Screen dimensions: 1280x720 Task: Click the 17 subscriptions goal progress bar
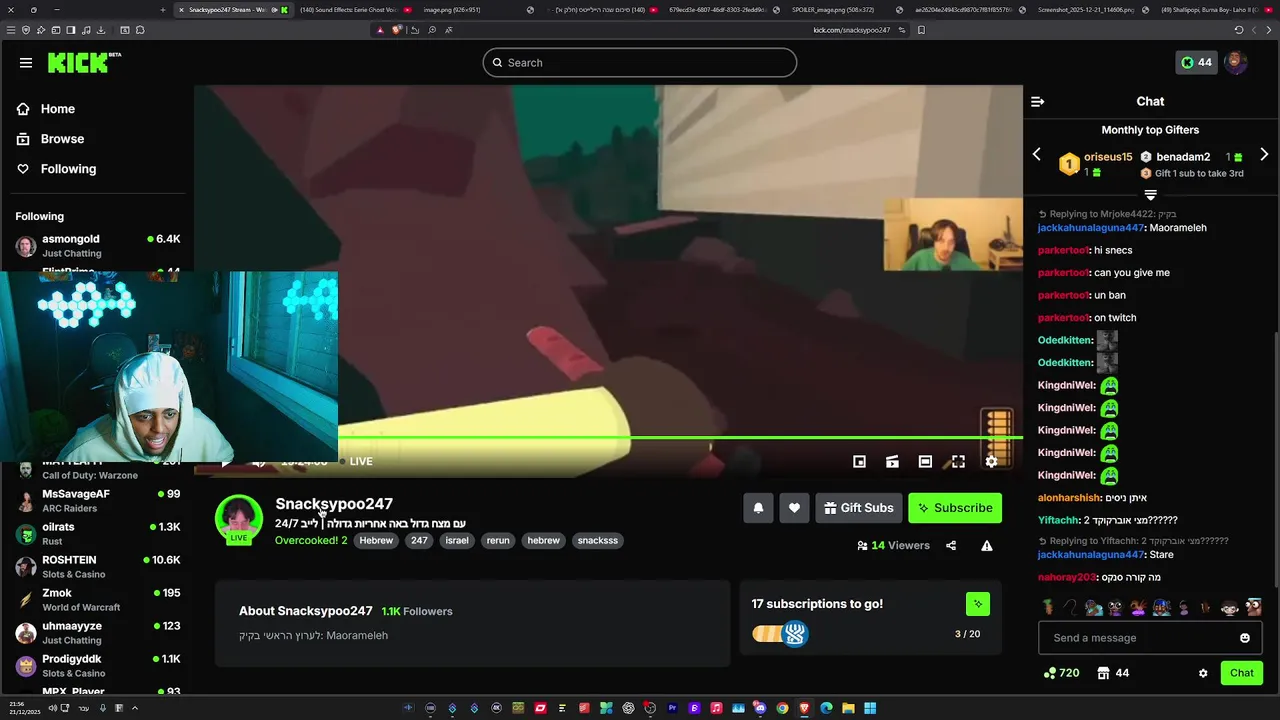pyautogui.click(x=781, y=634)
